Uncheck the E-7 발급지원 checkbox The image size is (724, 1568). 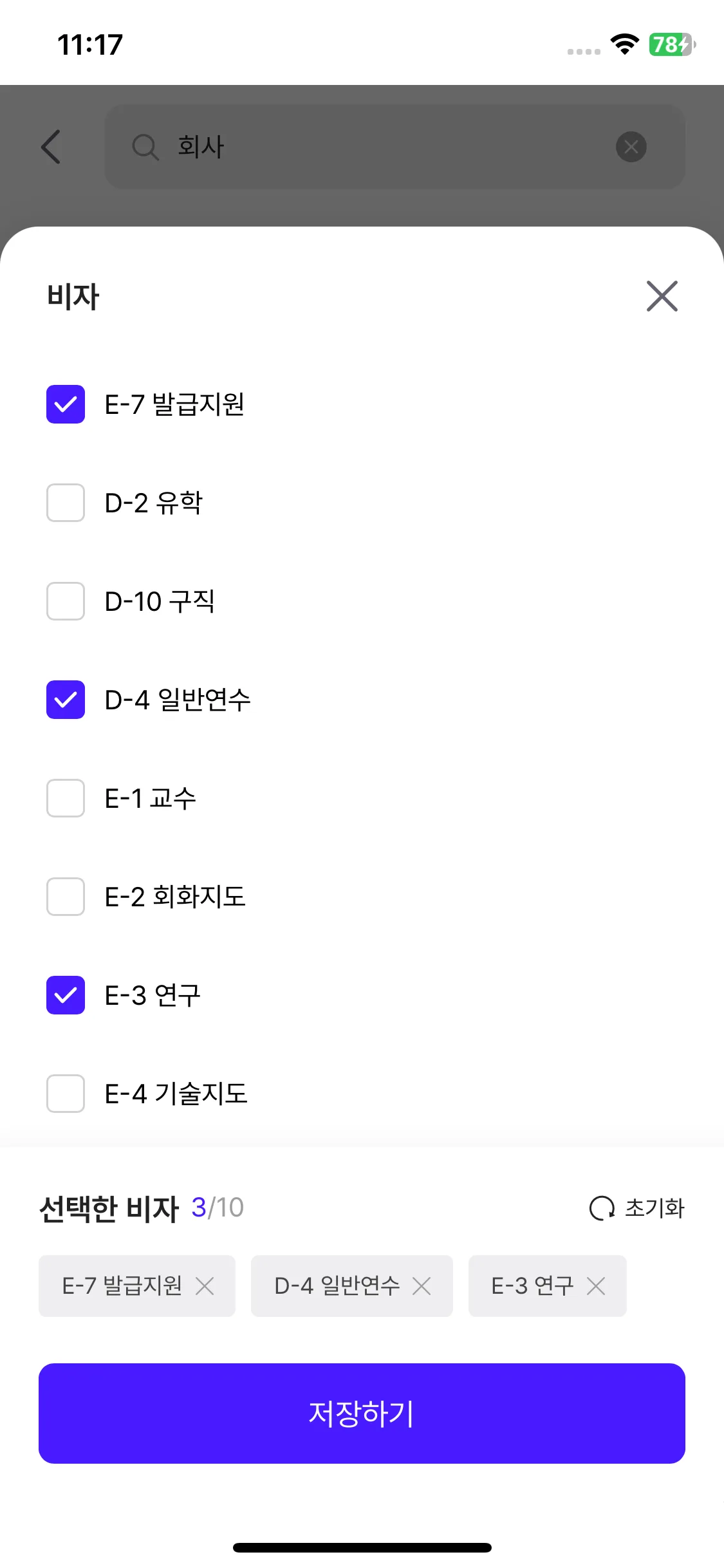click(x=66, y=404)
